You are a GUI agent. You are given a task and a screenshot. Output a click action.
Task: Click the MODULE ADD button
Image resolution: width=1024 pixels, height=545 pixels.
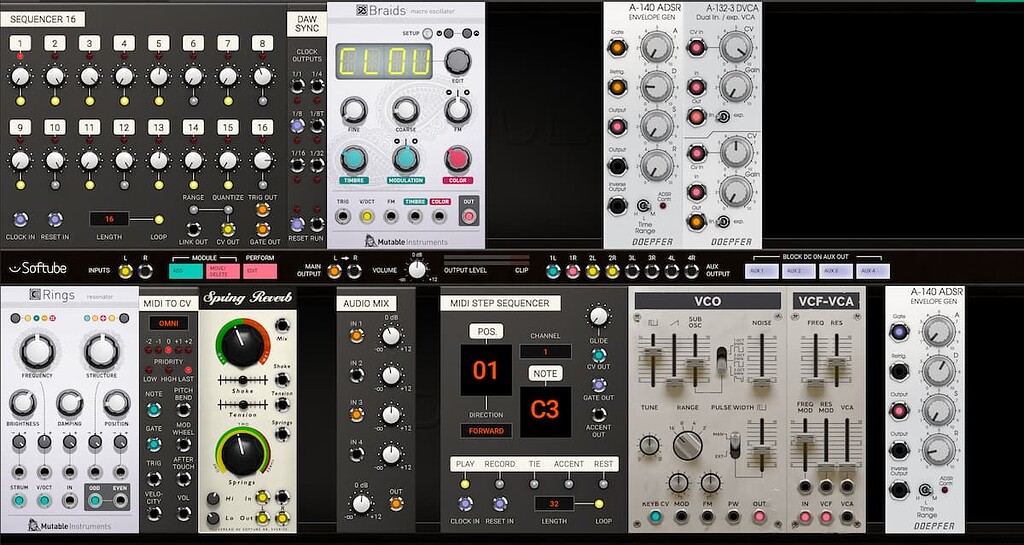coord(185,271)
